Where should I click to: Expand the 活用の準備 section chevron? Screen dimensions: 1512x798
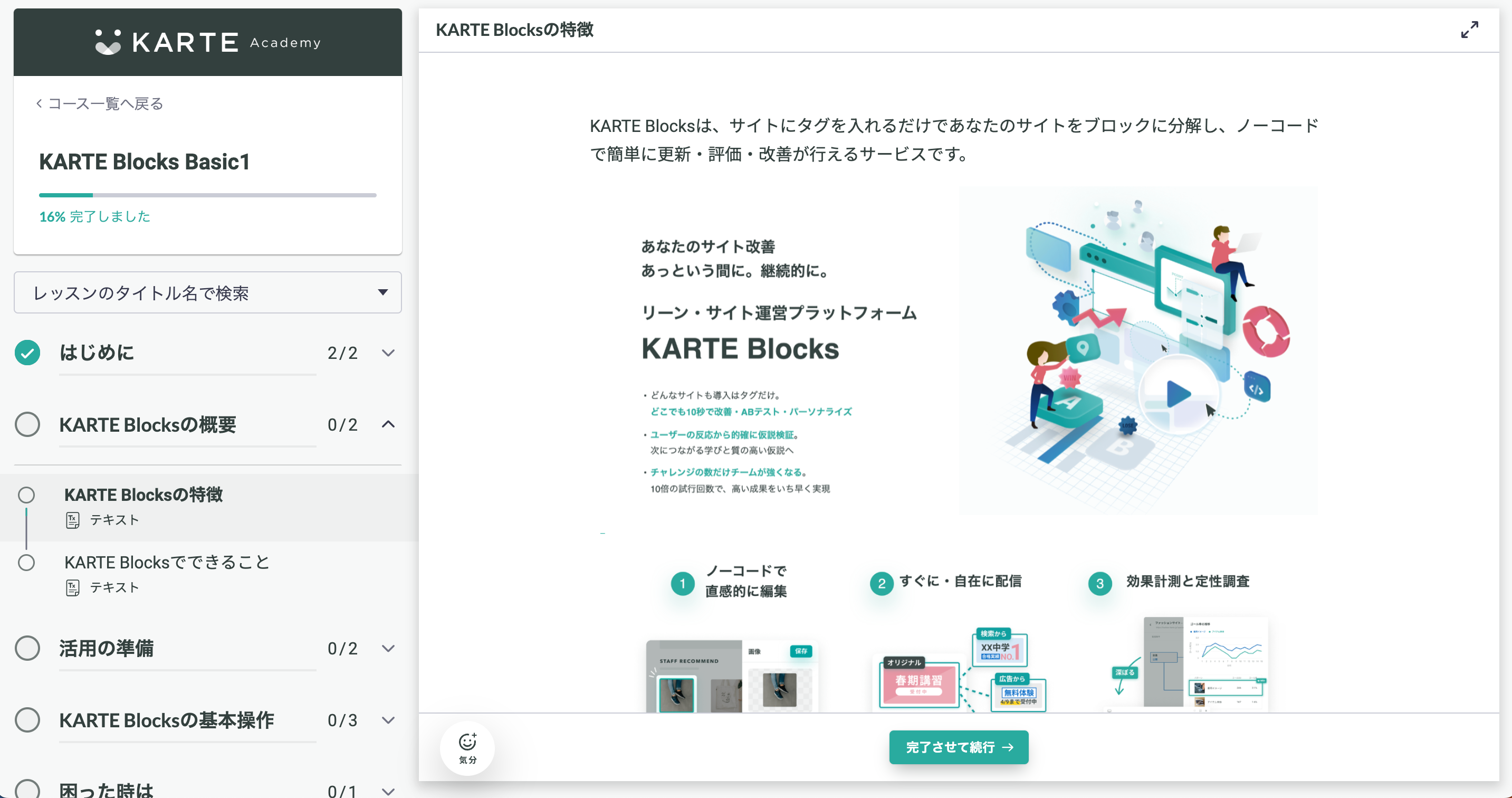point(388,648)
